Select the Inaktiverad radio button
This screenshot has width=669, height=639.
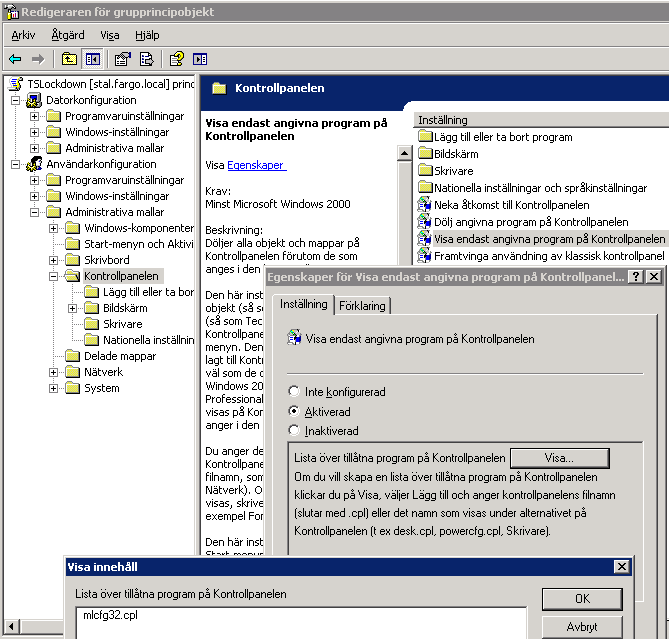(x=294, y=431)
